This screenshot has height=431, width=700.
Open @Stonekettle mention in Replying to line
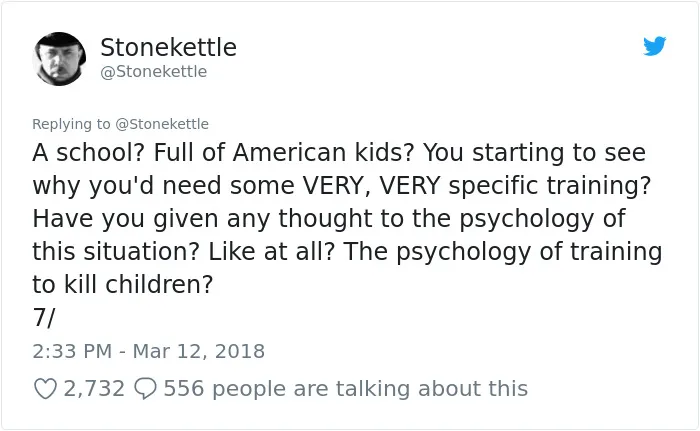click(x=162, y=124)
